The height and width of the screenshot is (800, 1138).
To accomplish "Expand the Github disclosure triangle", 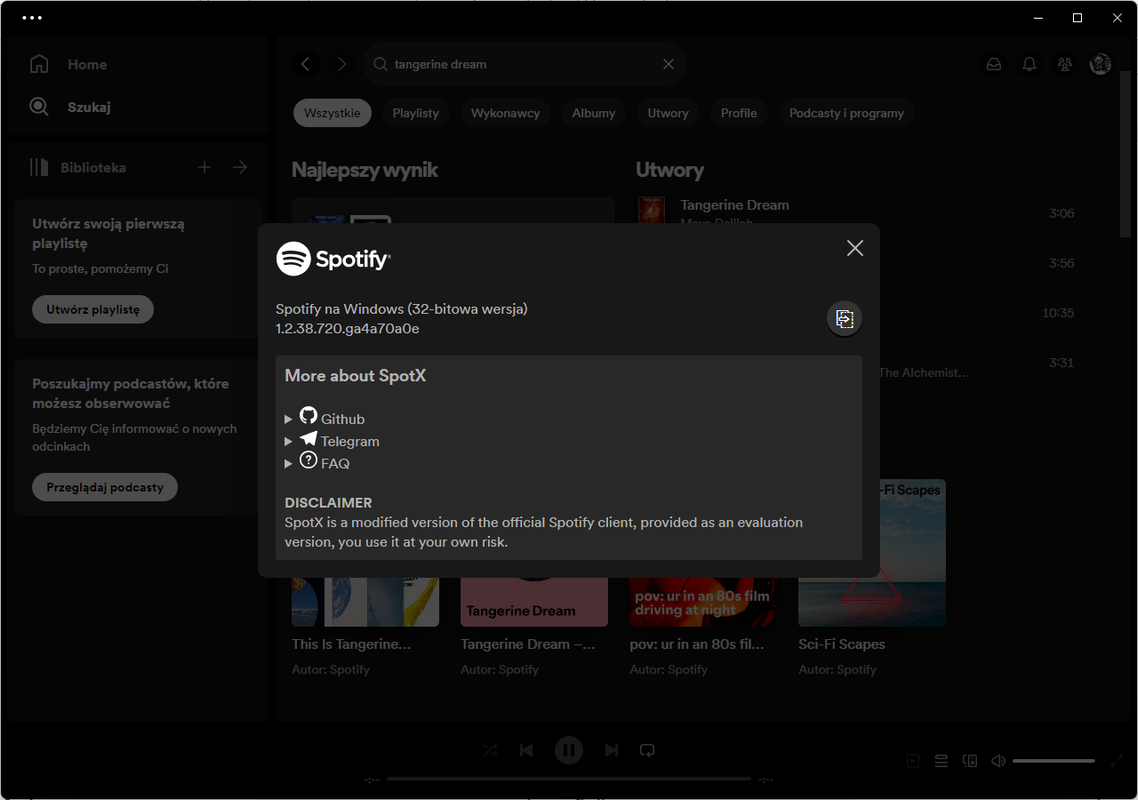I will tap(288, 420).
